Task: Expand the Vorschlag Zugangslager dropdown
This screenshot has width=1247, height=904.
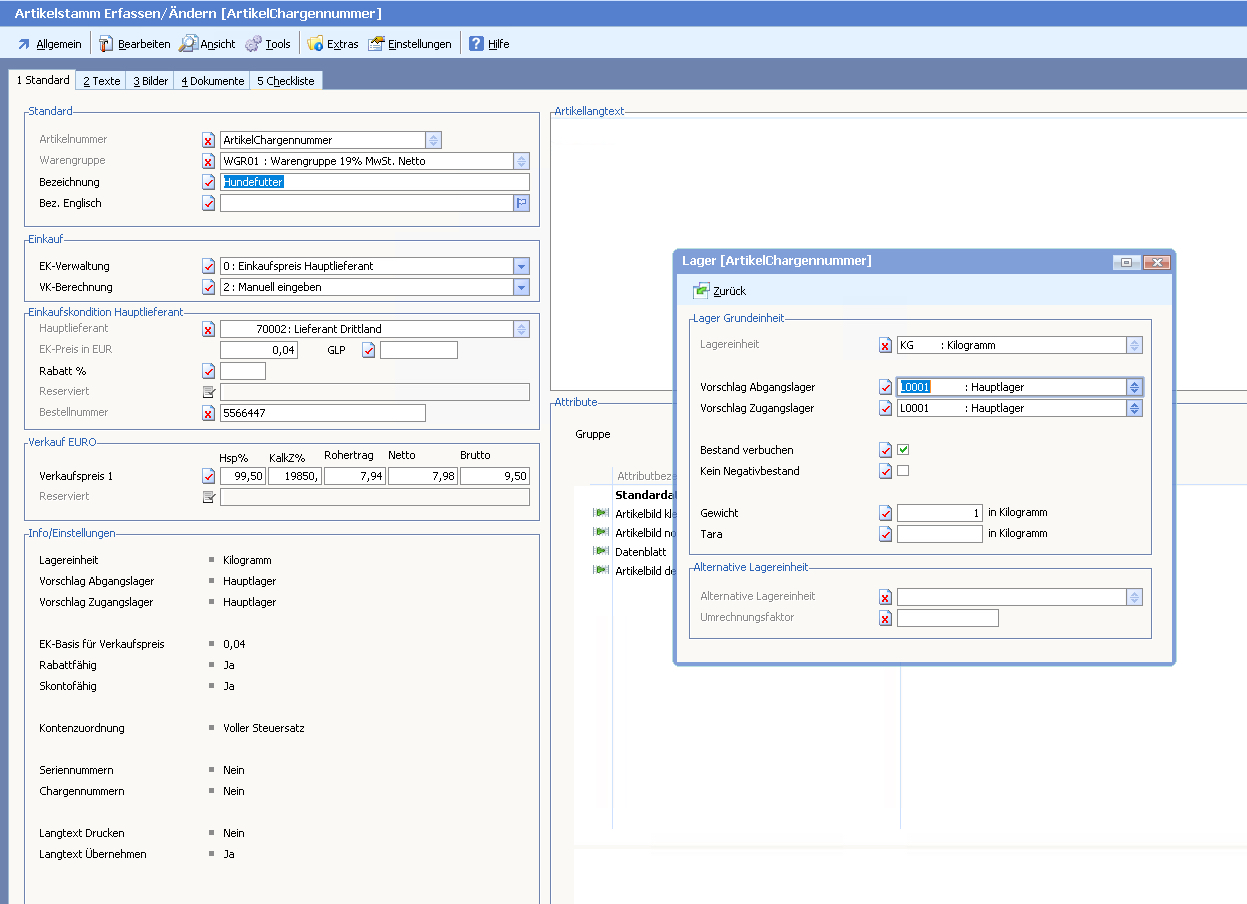Action: tap(1134, 408)
